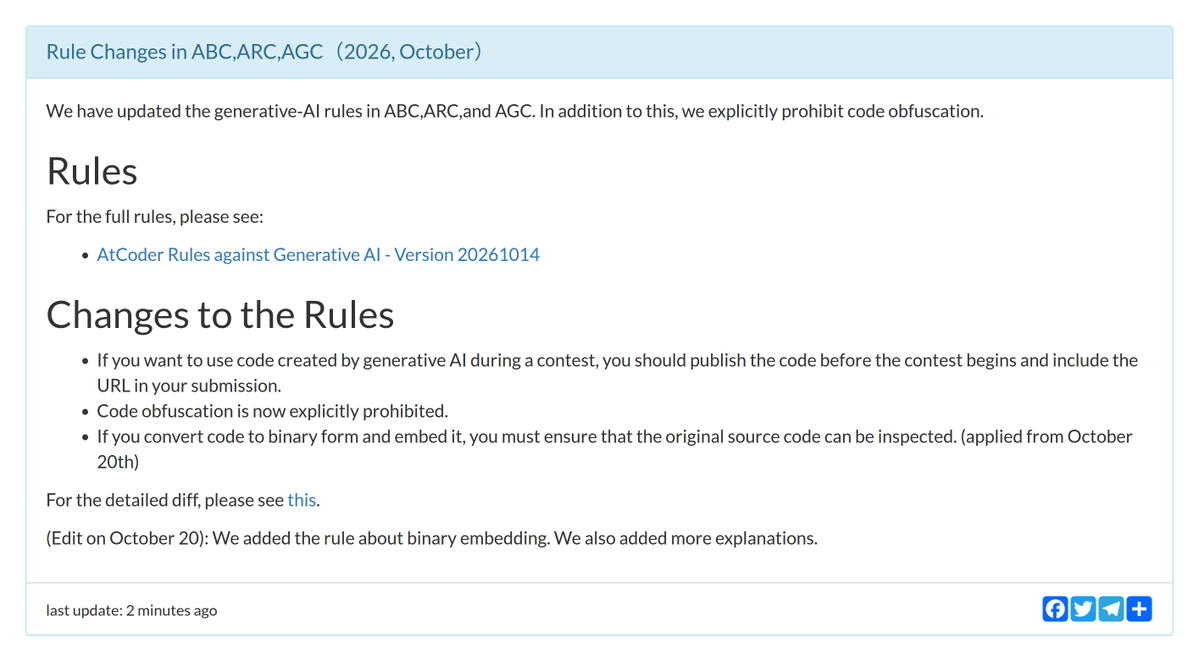Click 'last update: 2 minutes ago' text
Image resolution: width=1199 pixels, height=661 pixels.
pyautogui.click(x=132, y=611)
